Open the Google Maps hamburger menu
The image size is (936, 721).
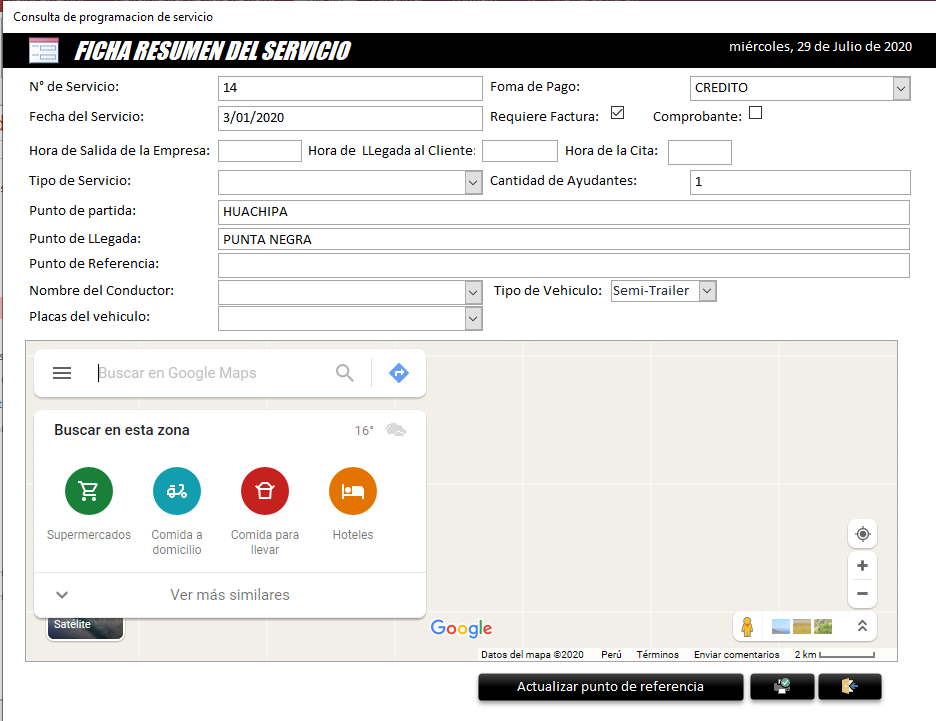pyautogui.click(x=62, y=372)
